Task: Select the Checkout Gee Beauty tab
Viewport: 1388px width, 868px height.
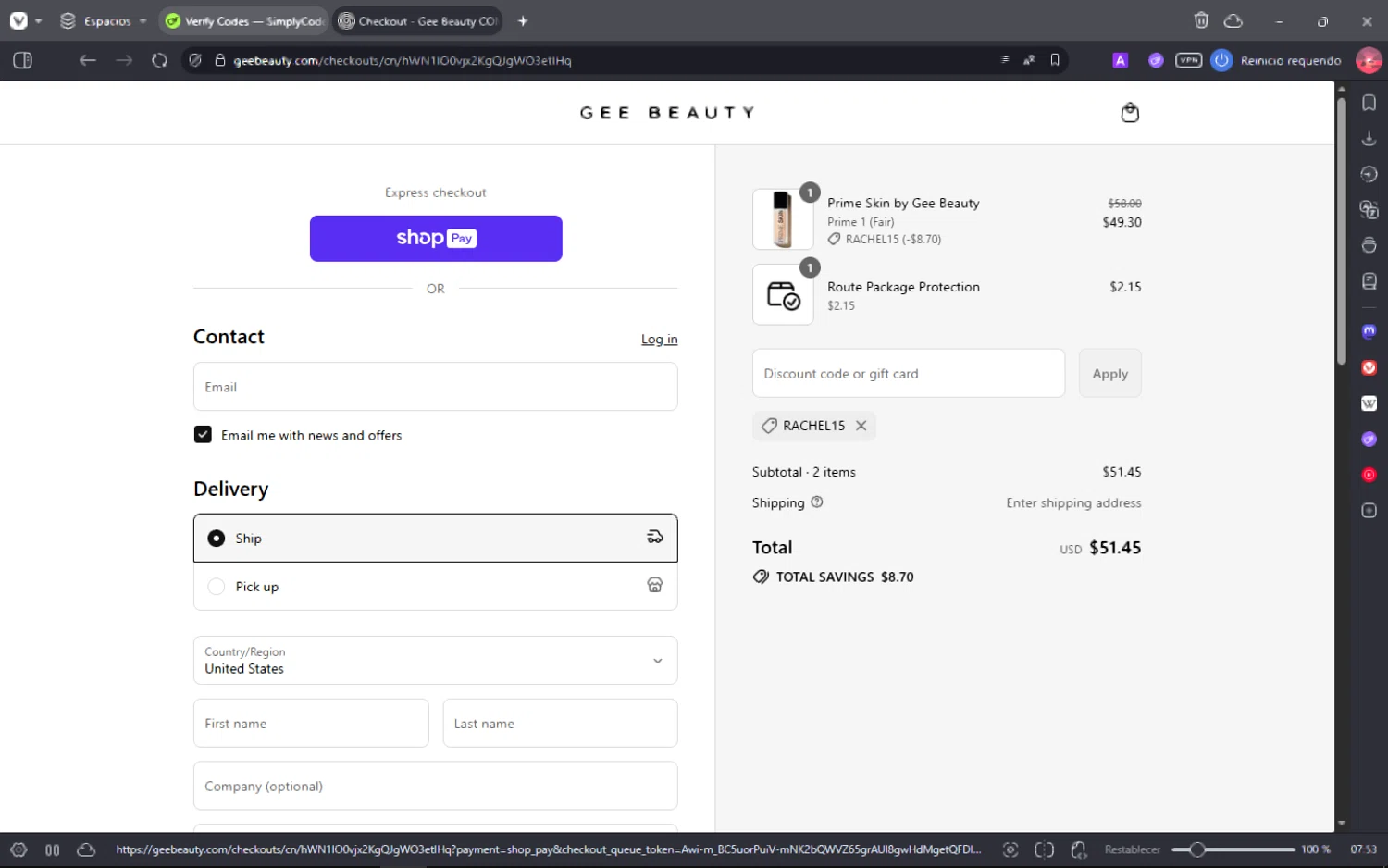Action: tap(418, 20)
